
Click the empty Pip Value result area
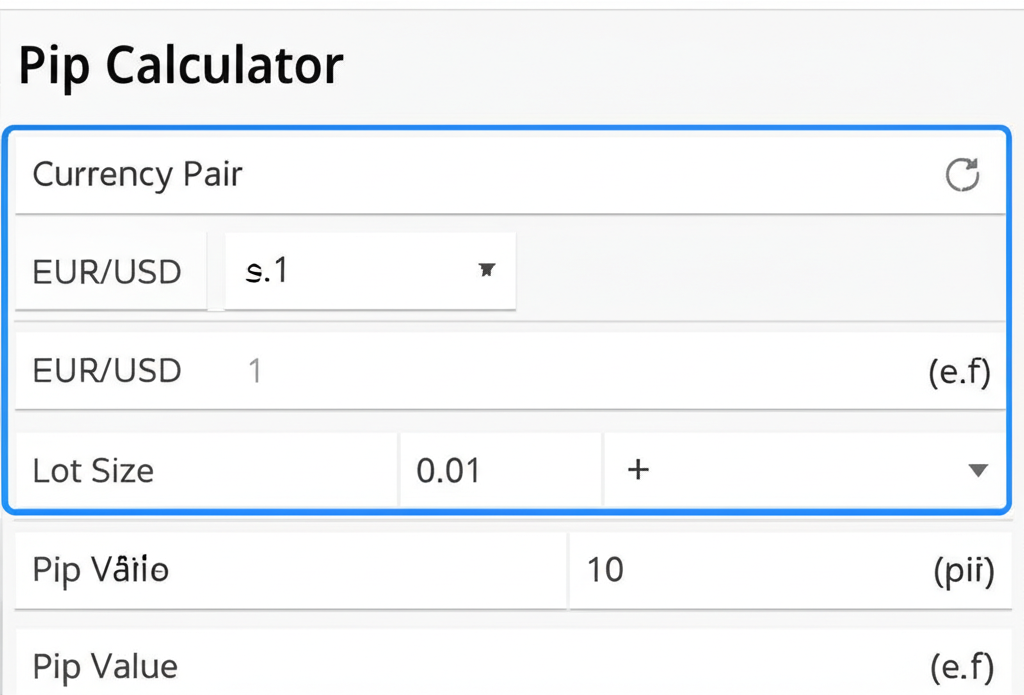coord(550,666)
